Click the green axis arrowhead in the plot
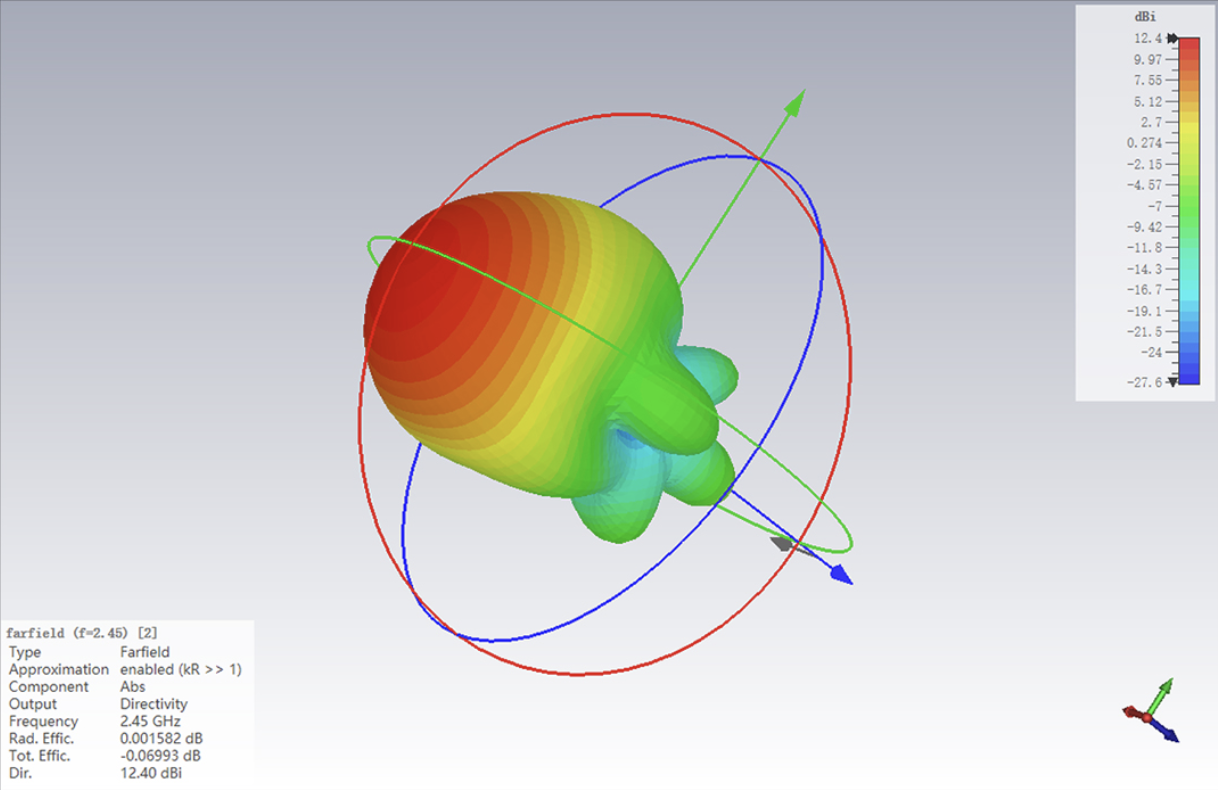1218x790 pixels. [x=794, y=102]
